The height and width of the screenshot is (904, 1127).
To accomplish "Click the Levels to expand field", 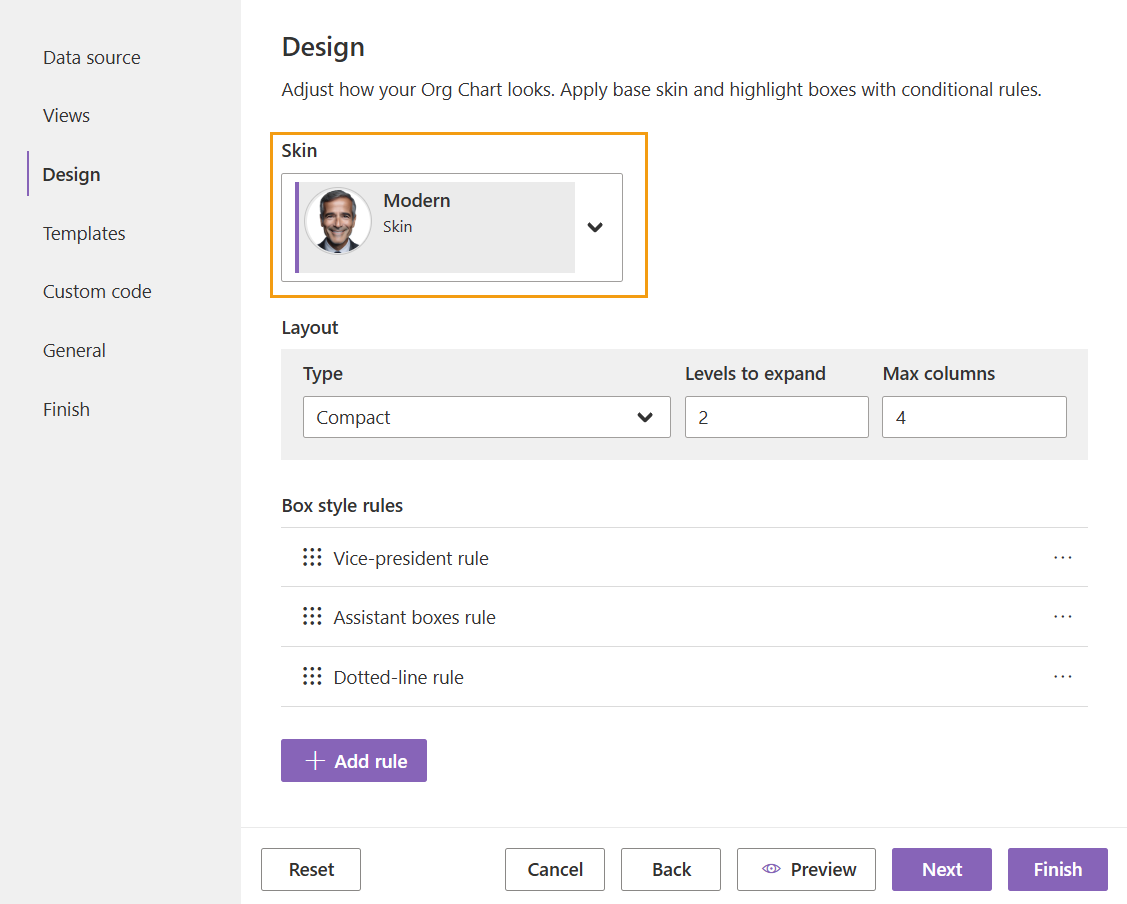I will click(x=776, y=417).
